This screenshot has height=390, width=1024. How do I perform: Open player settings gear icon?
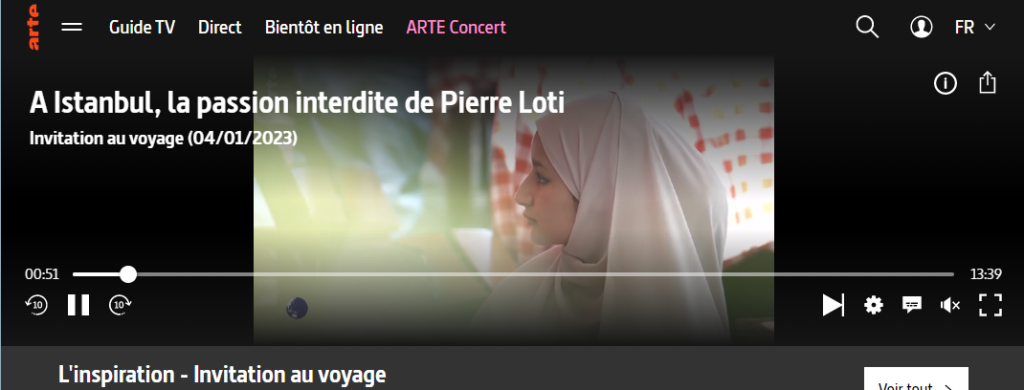click(x=873, y=305)
